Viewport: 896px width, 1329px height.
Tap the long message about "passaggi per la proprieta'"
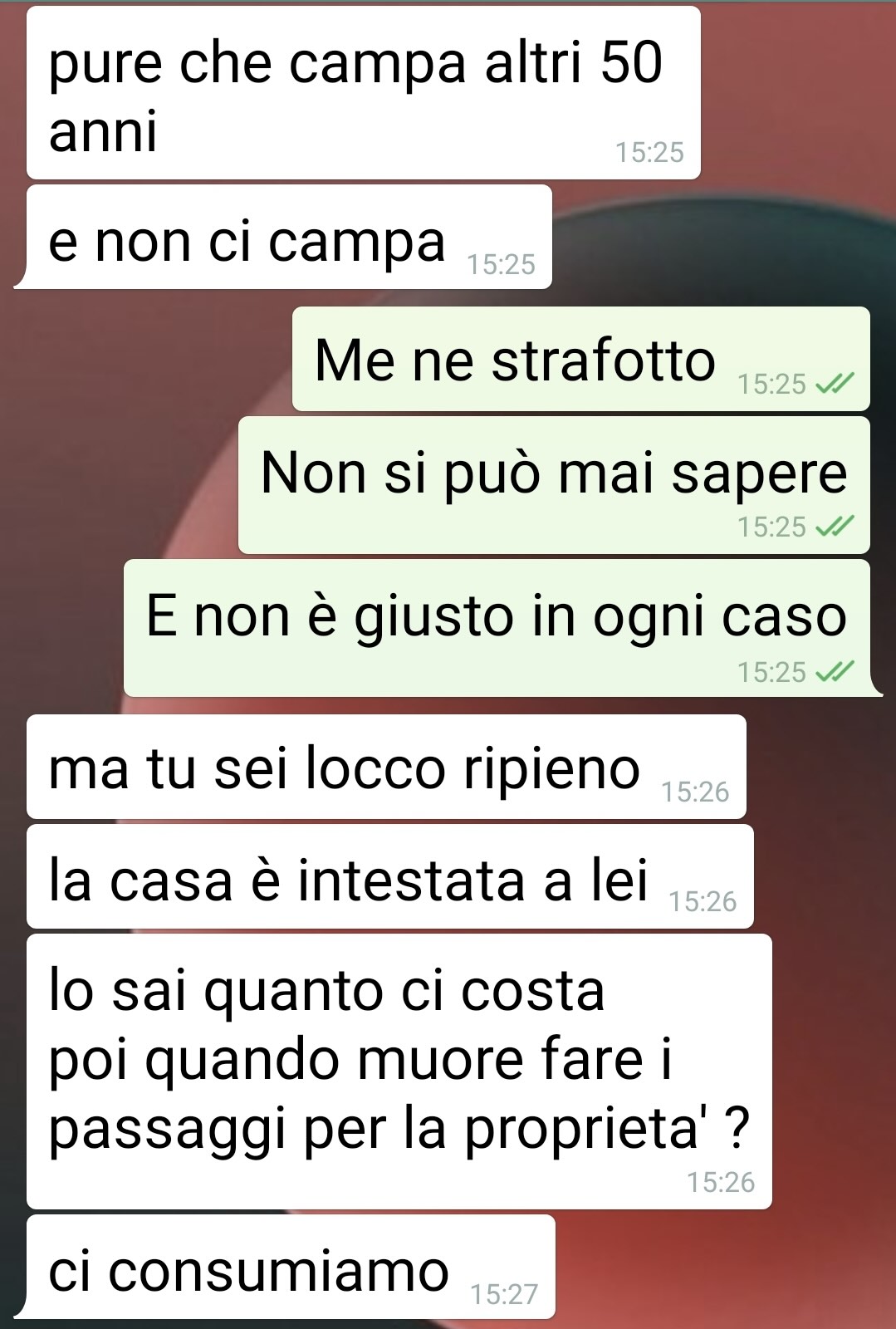point(399,1072)
